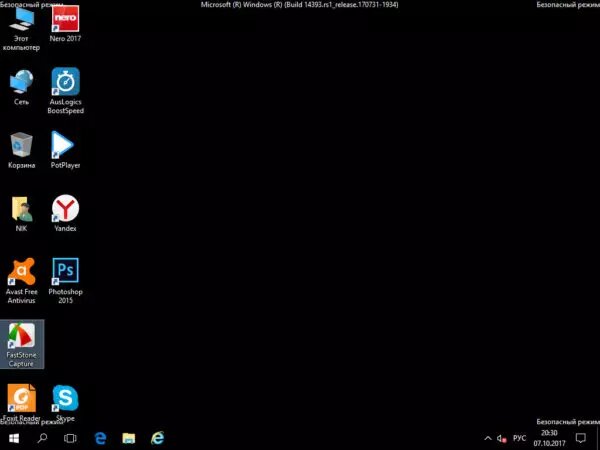Select the Skype desktop shortcut

(65, 403)
